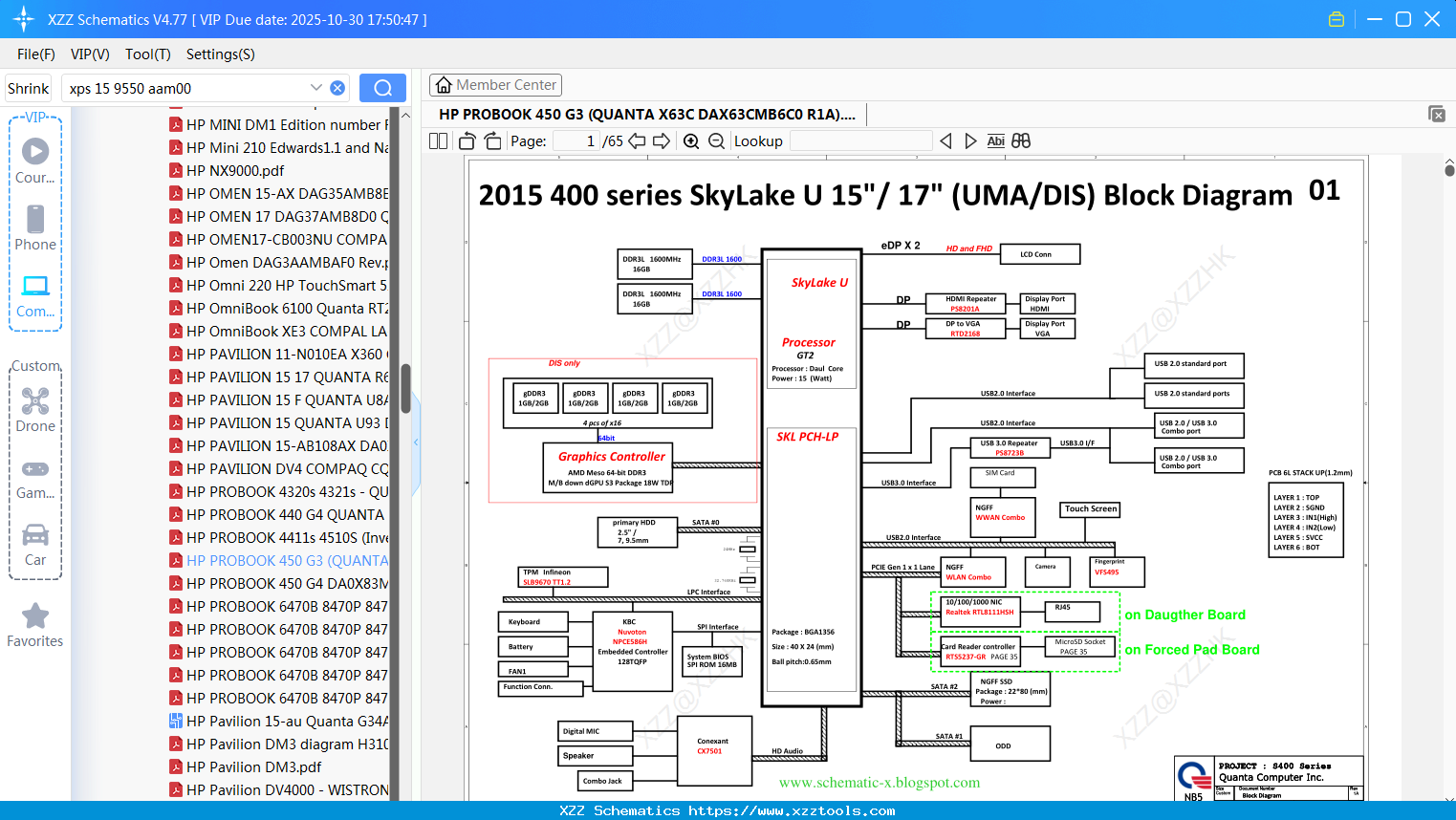
Task: Open HP PAVILION 15-AB108AX file
Action: click(x=279, y=445)
